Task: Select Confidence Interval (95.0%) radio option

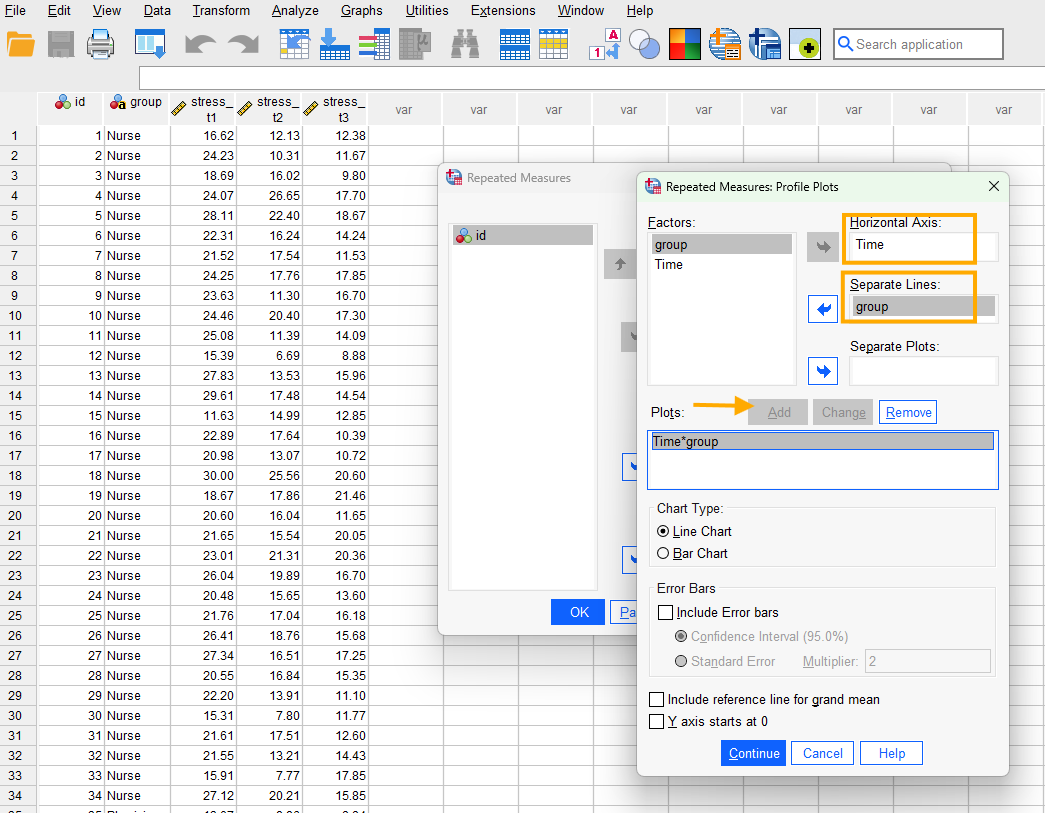Action: click(x=681, y=636)
